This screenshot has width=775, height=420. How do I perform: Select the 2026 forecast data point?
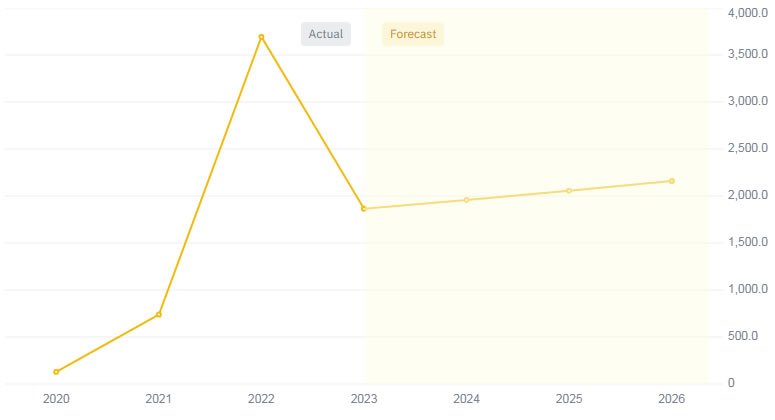click(672, 181)
